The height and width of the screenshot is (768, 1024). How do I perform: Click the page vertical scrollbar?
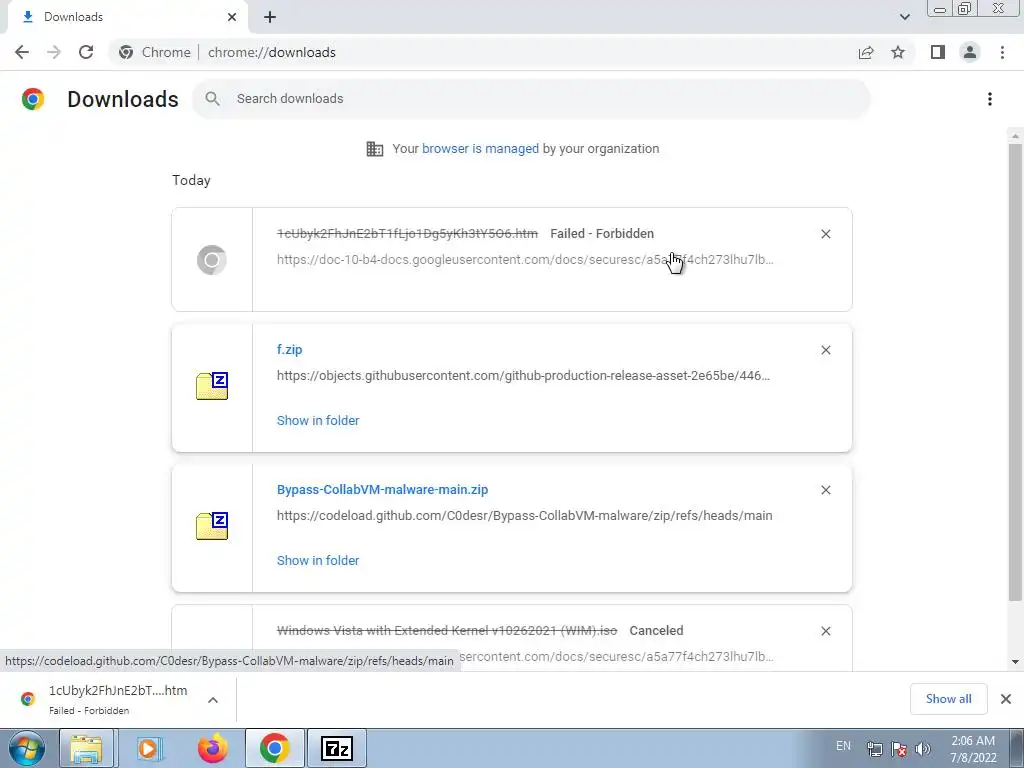pos(1015,372)
